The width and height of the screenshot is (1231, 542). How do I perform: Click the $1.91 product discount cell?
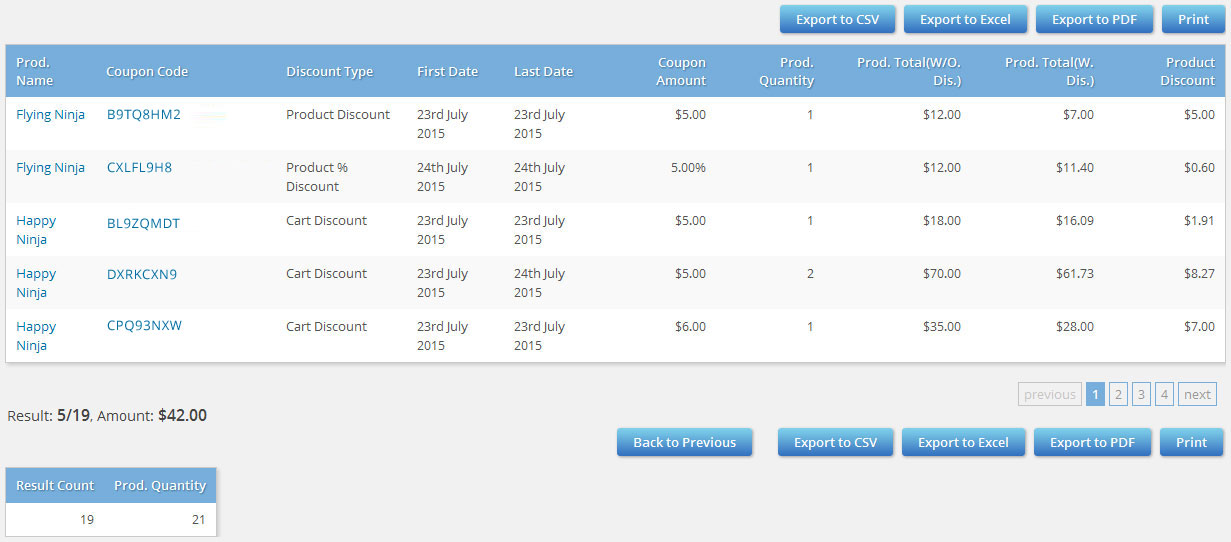point(1200,220)
